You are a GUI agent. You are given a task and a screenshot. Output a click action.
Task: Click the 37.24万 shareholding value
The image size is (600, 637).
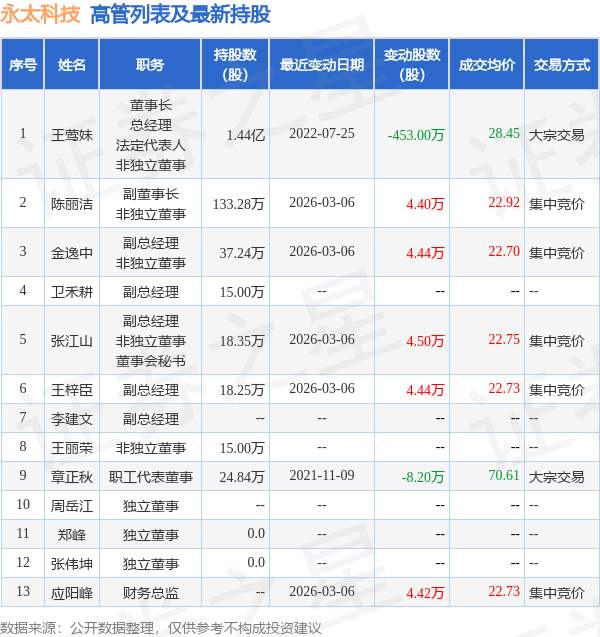coord(242,253)
